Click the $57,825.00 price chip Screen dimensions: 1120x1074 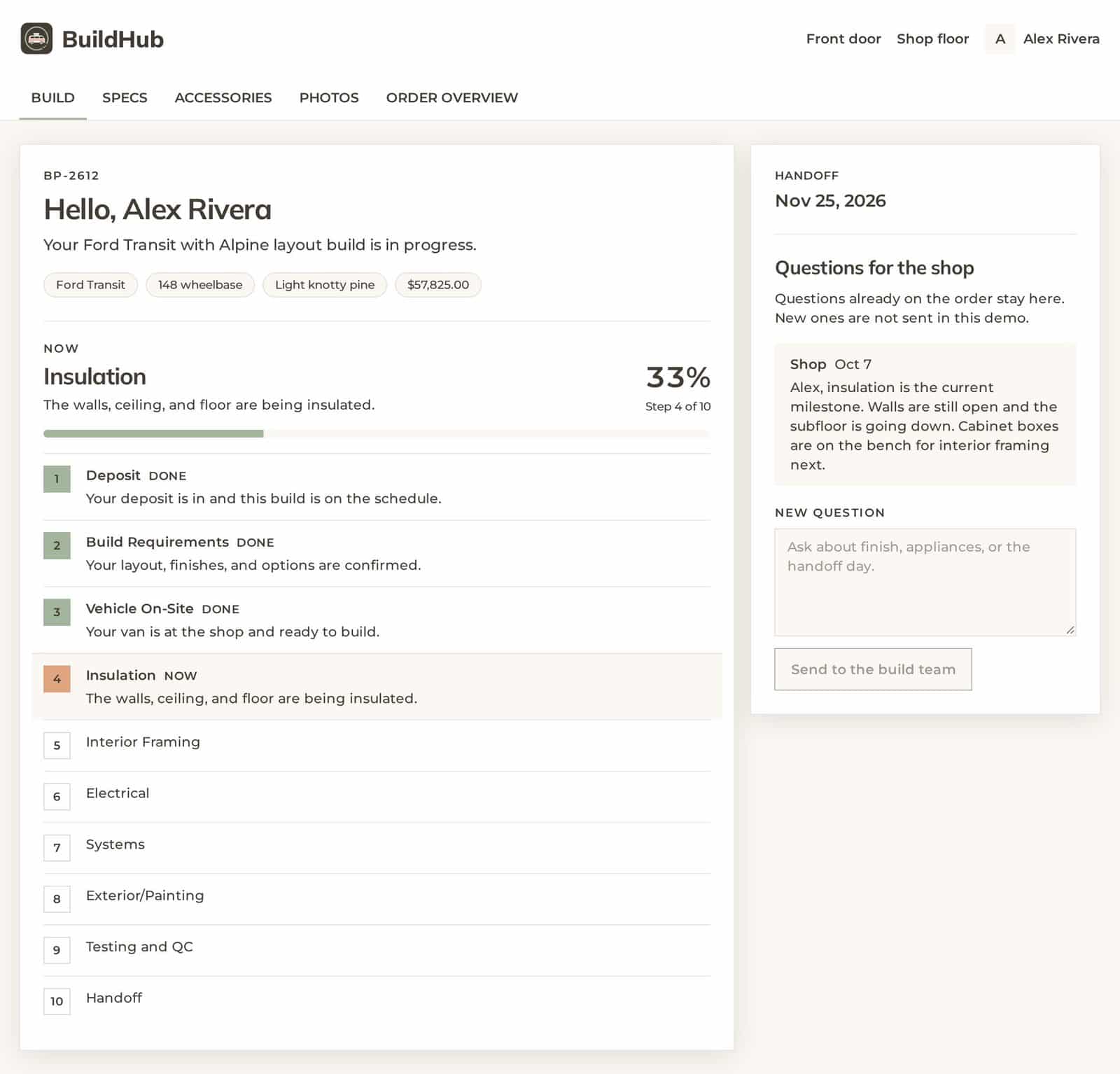[x=438, y=284]
